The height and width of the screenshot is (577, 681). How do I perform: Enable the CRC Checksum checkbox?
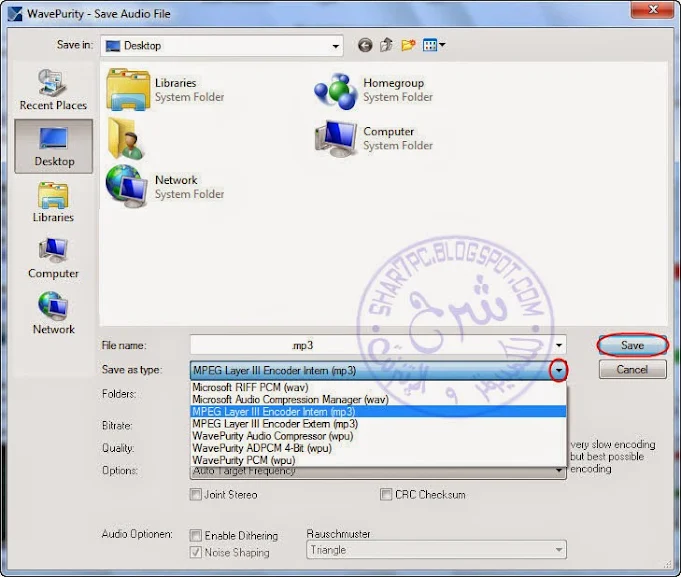coord(386,495)
